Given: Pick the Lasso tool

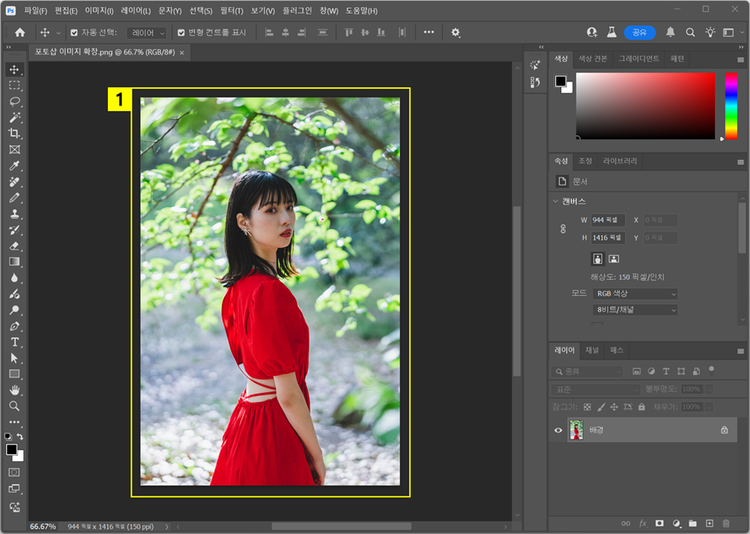Looking at the screenshot, I should pyautogui.click(x=14, y=102).
